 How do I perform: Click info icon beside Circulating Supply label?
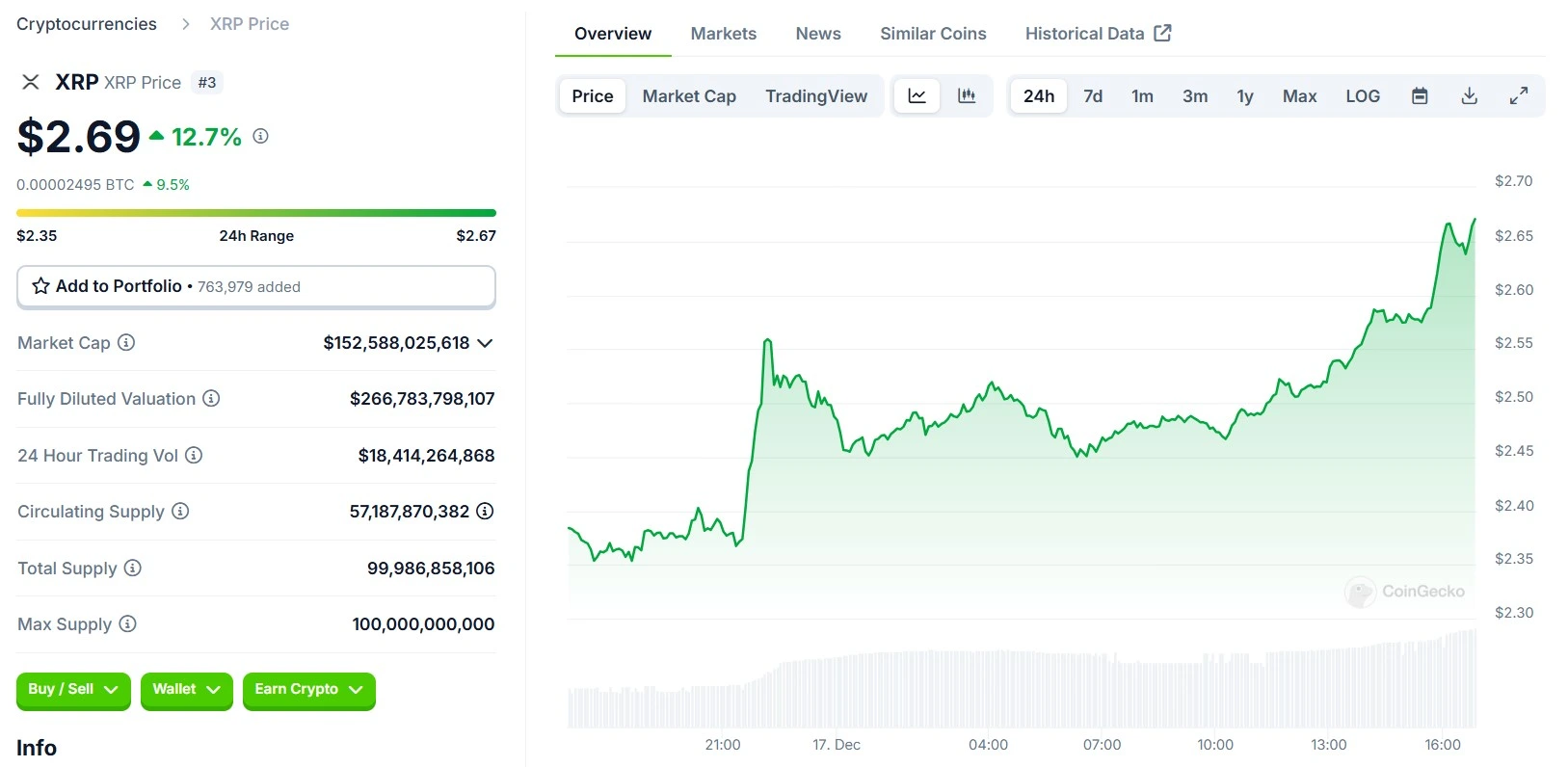coord(180,511)
